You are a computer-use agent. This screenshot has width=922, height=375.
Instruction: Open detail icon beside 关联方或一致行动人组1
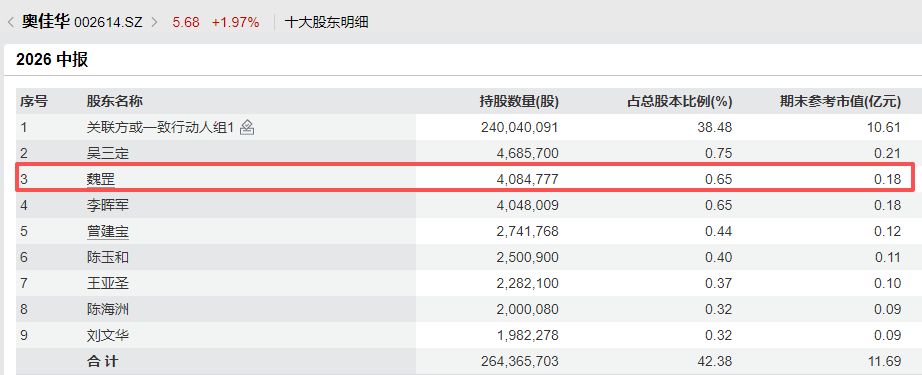pyautogui.click(x=247, y=127)
